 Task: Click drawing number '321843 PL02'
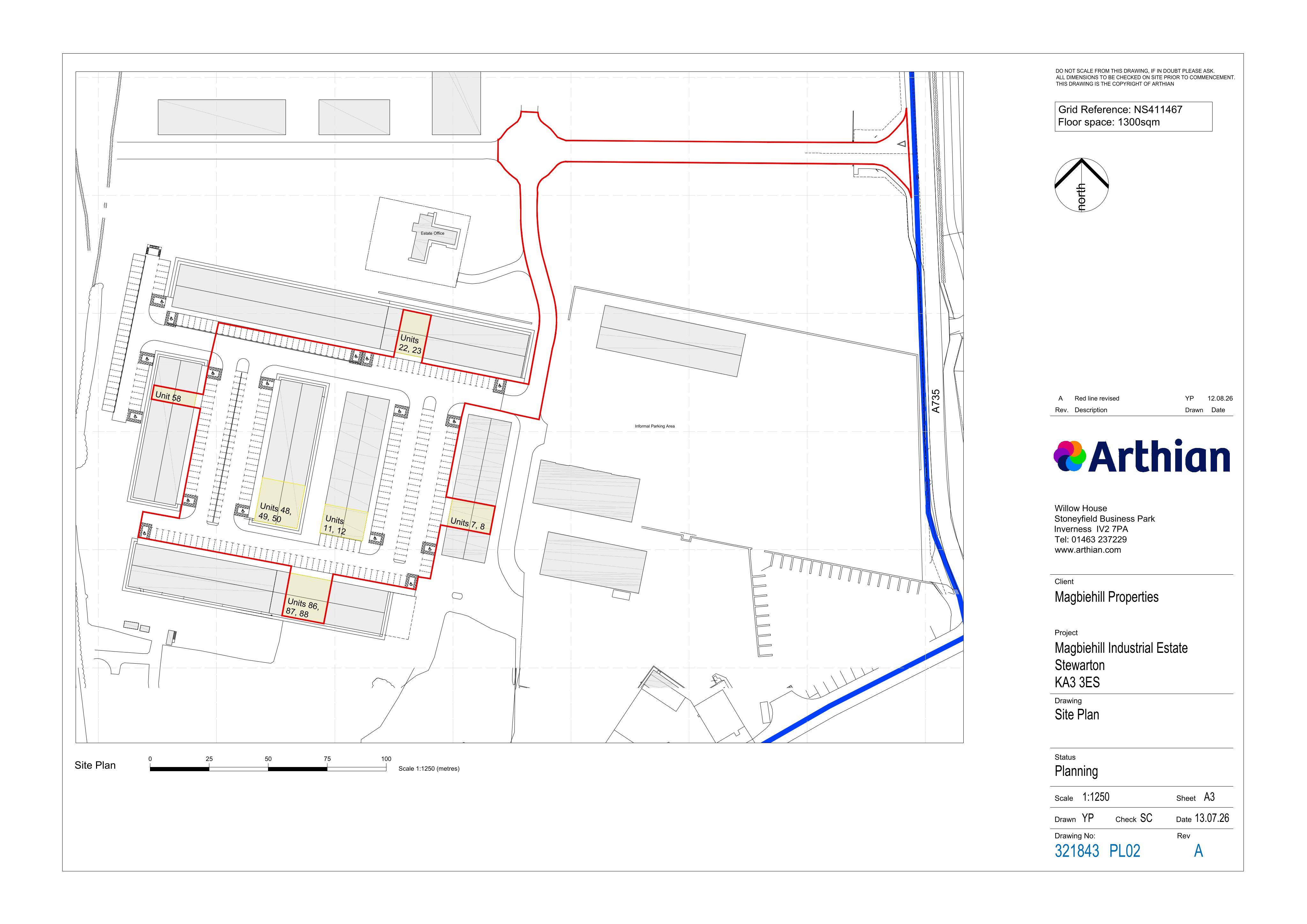pos(1097,851)
